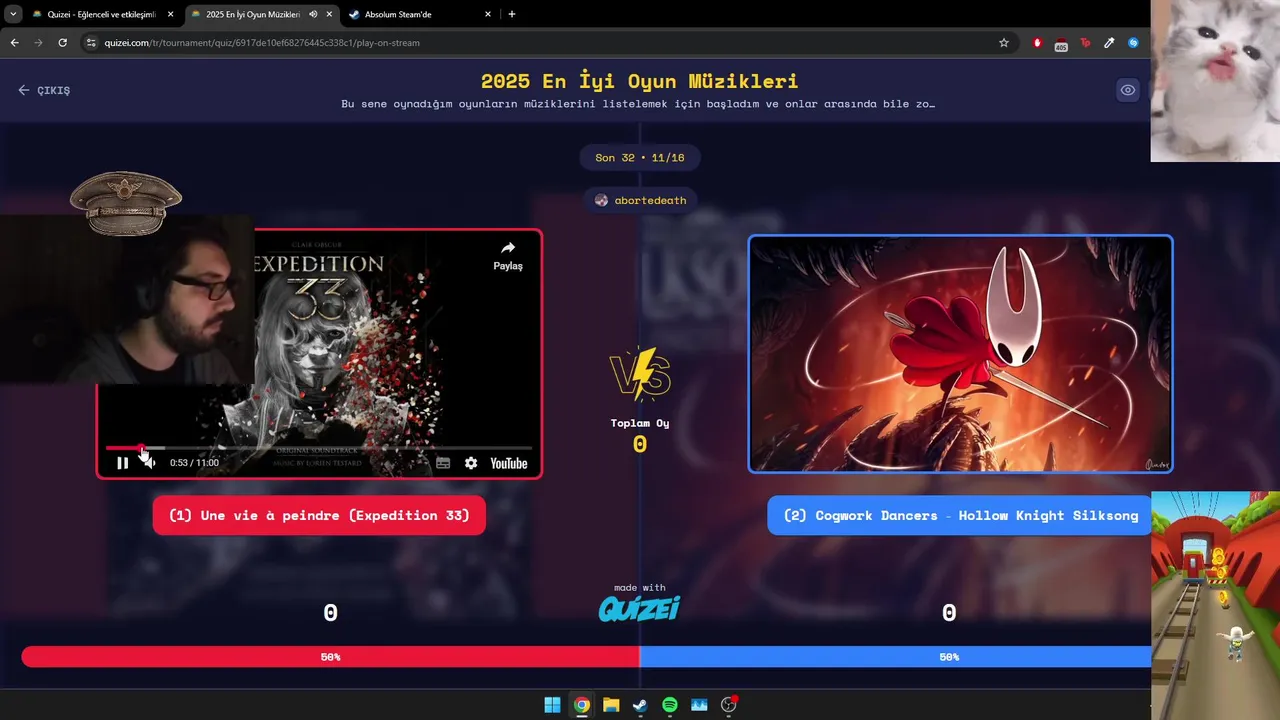Open OBS Studio from the taskbar
This screenshot has height=720, width=1280.
729,705
